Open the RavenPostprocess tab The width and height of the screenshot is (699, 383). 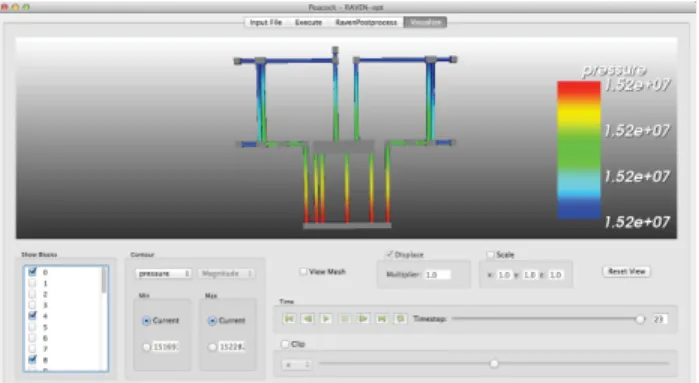(x=366, y=22)
